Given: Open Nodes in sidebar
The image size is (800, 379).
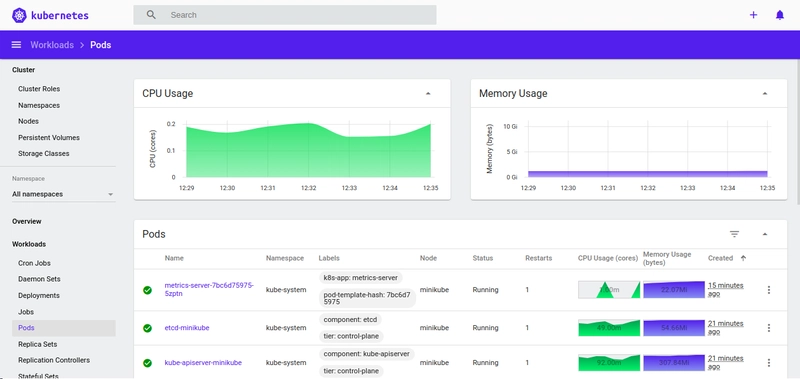Looking at the screenshot, I should 28,121.
